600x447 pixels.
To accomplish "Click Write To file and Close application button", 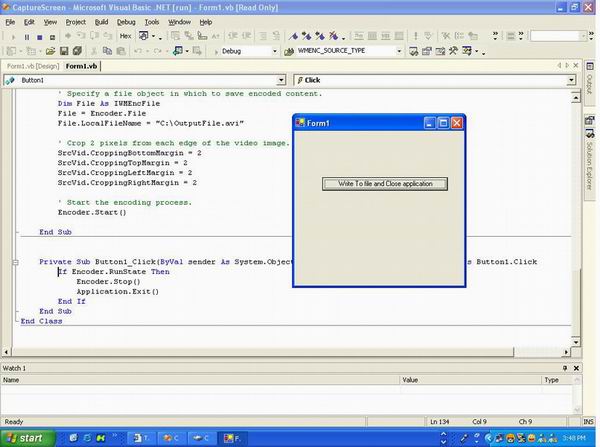I will [x=385, y=184].
